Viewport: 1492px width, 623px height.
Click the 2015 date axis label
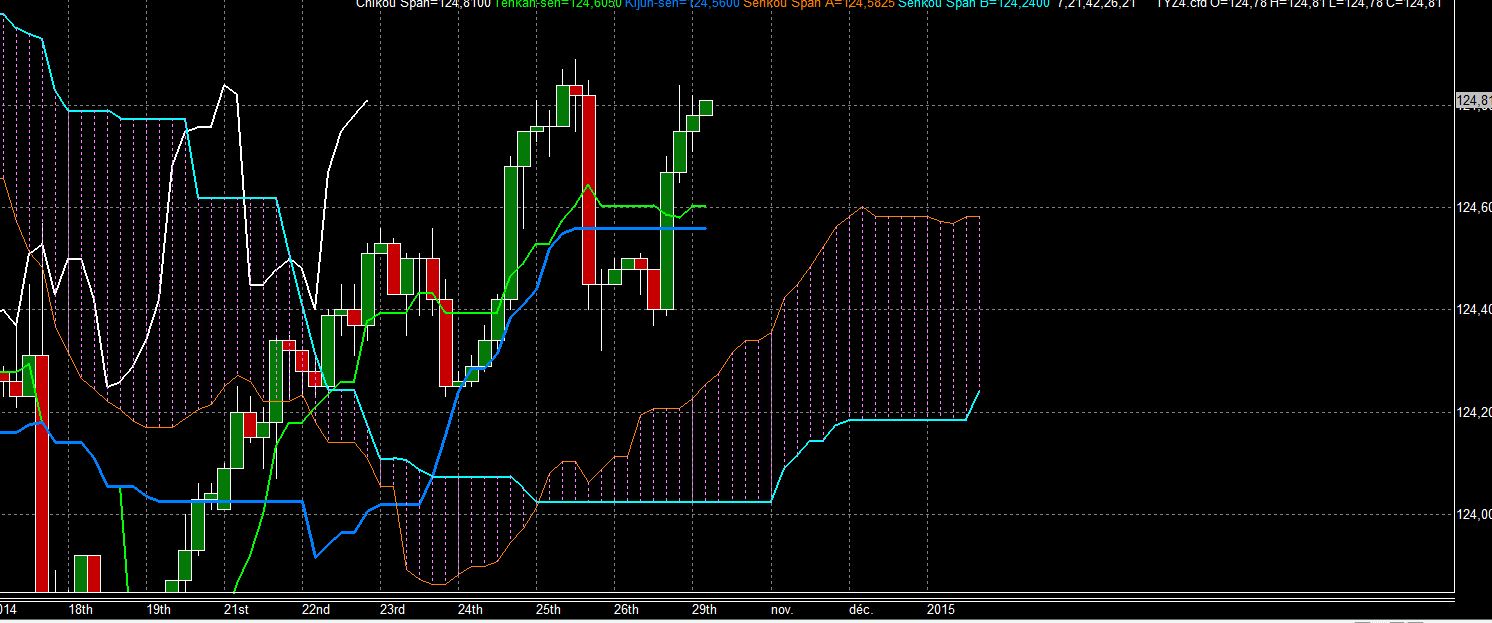click(x=940, y=609)
